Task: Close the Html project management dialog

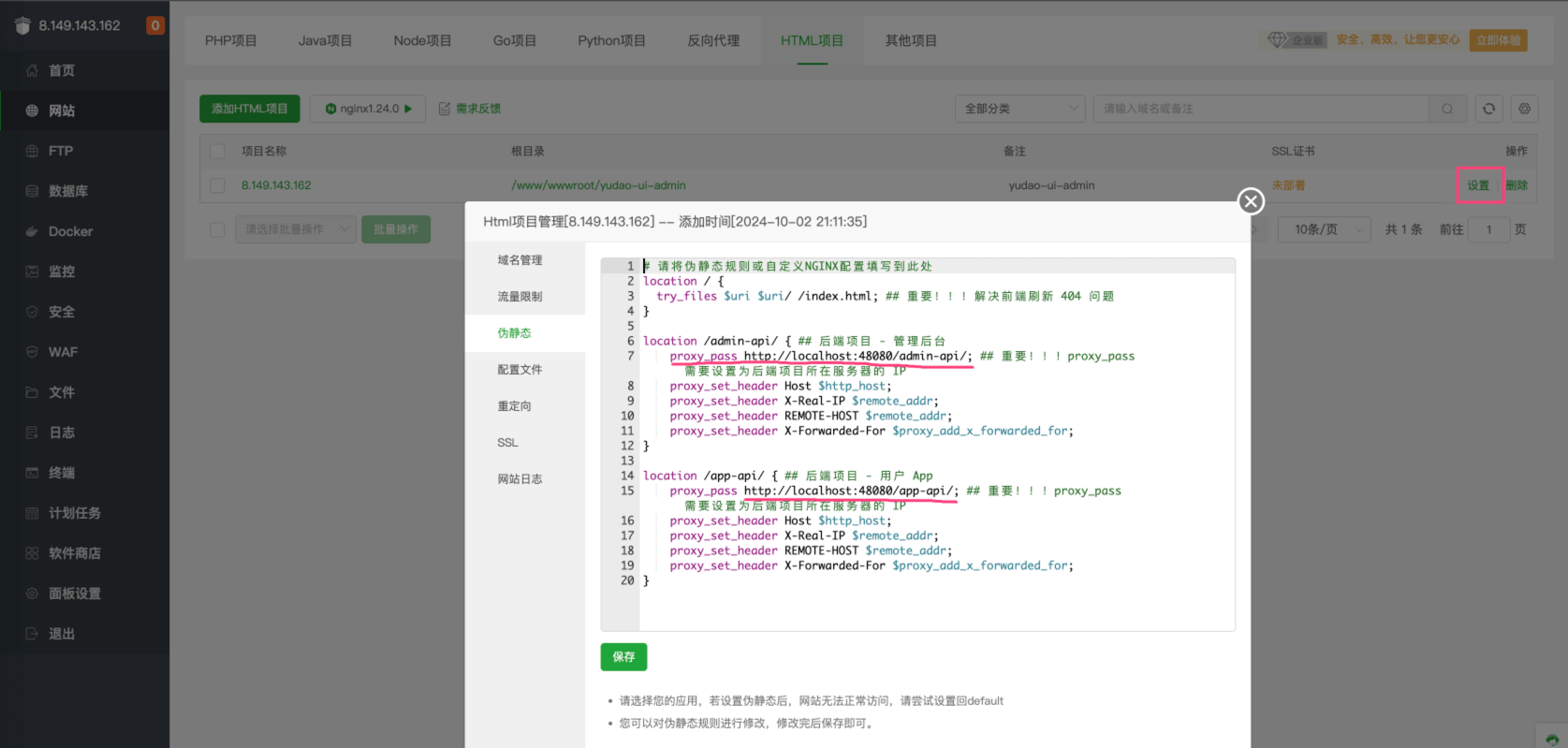Action: [1251, 201]
